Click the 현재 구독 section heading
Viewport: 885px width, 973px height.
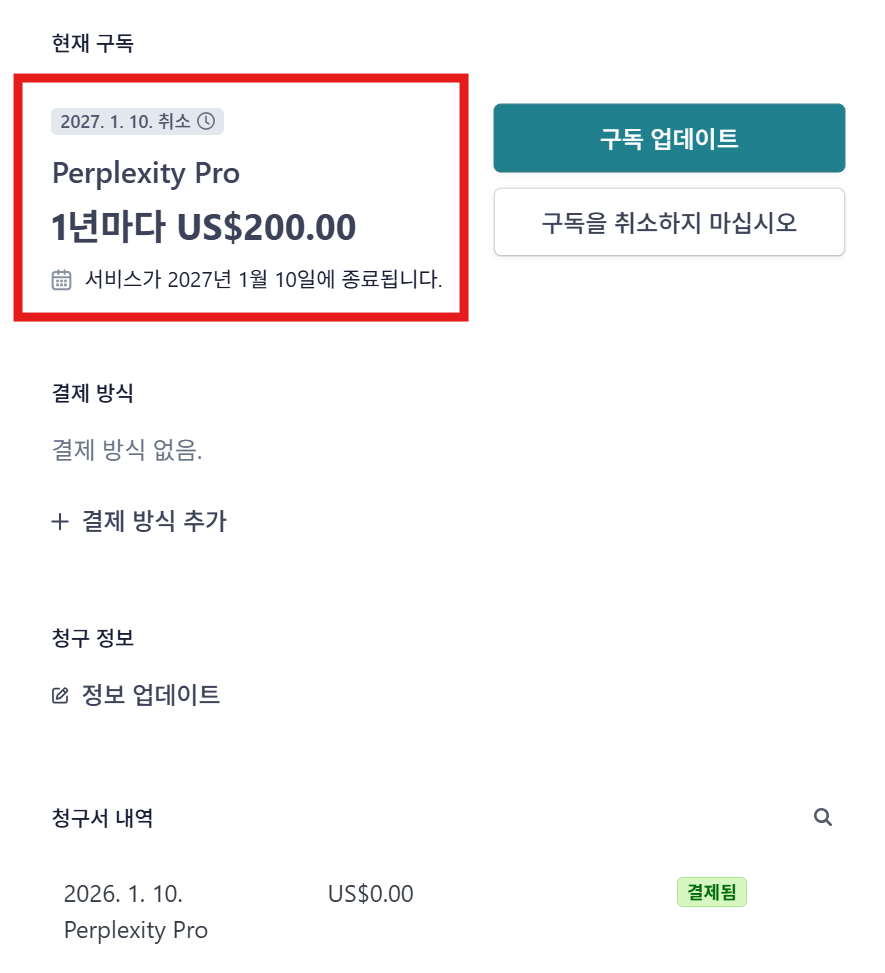93,43
